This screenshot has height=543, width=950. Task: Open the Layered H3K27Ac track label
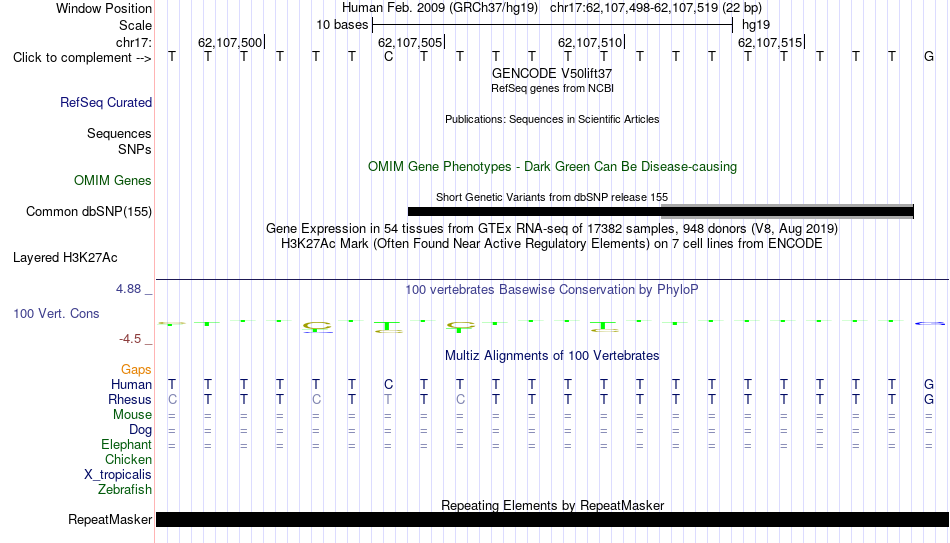coord(65,258)
